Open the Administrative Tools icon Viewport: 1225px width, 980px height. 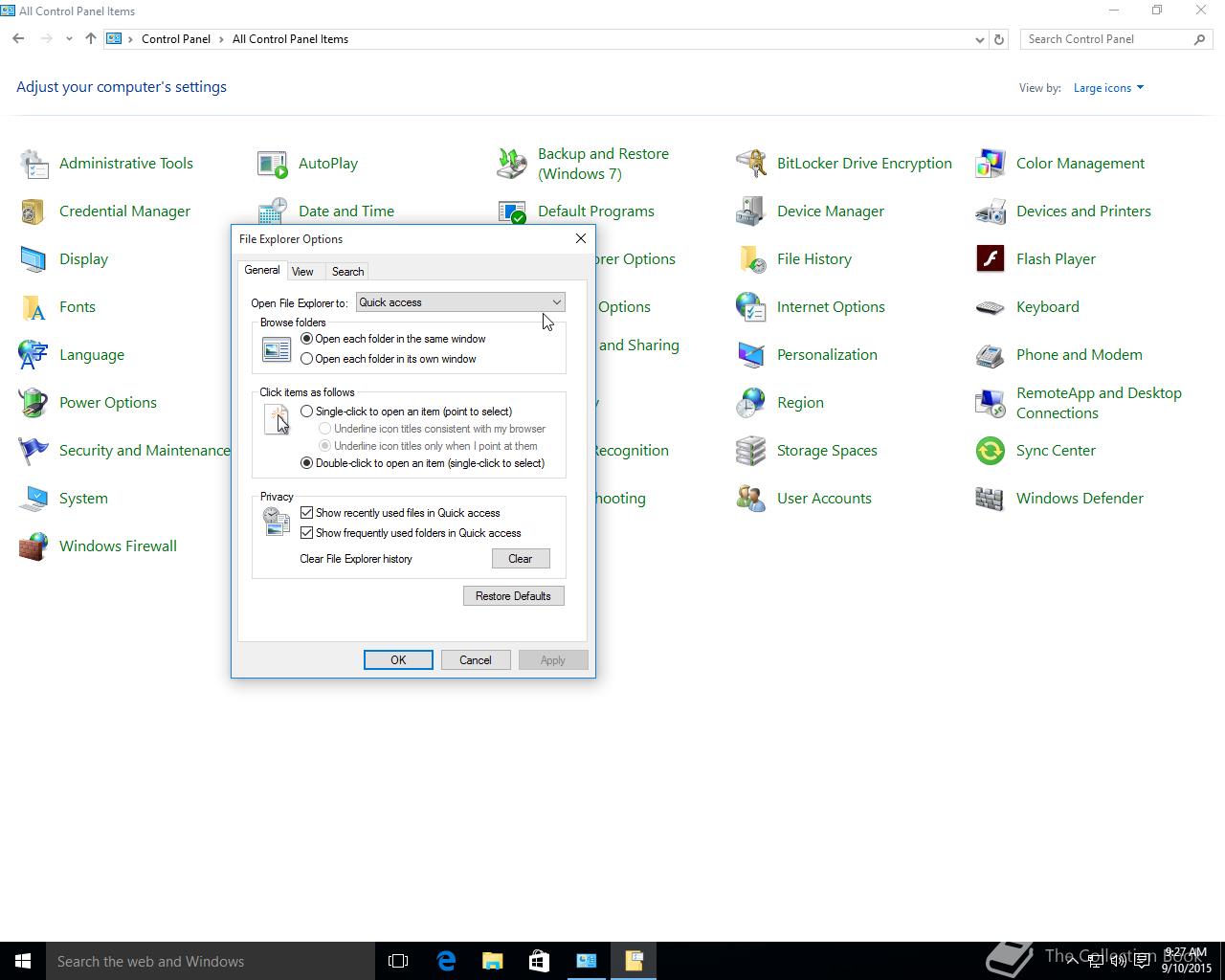34,164
